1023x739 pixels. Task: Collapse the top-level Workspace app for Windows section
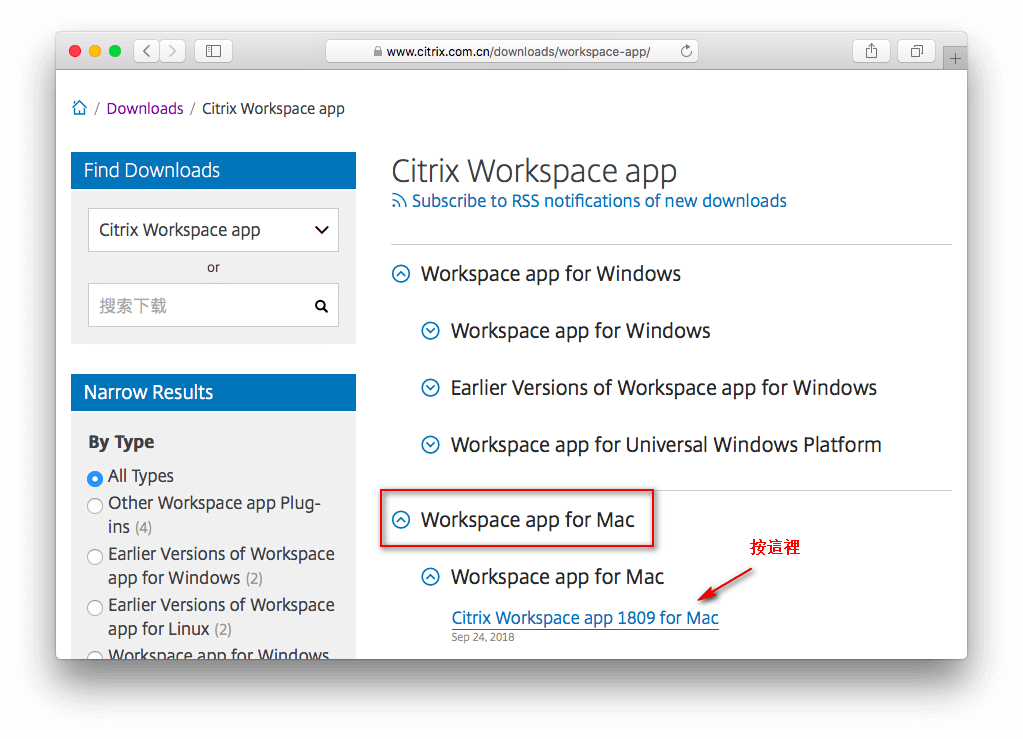[x=401, y=274]
